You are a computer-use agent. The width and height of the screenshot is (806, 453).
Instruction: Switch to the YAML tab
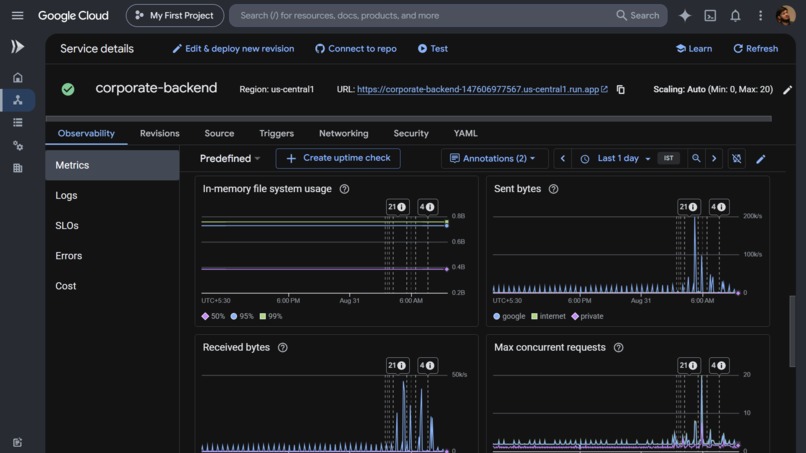(465, 133)
